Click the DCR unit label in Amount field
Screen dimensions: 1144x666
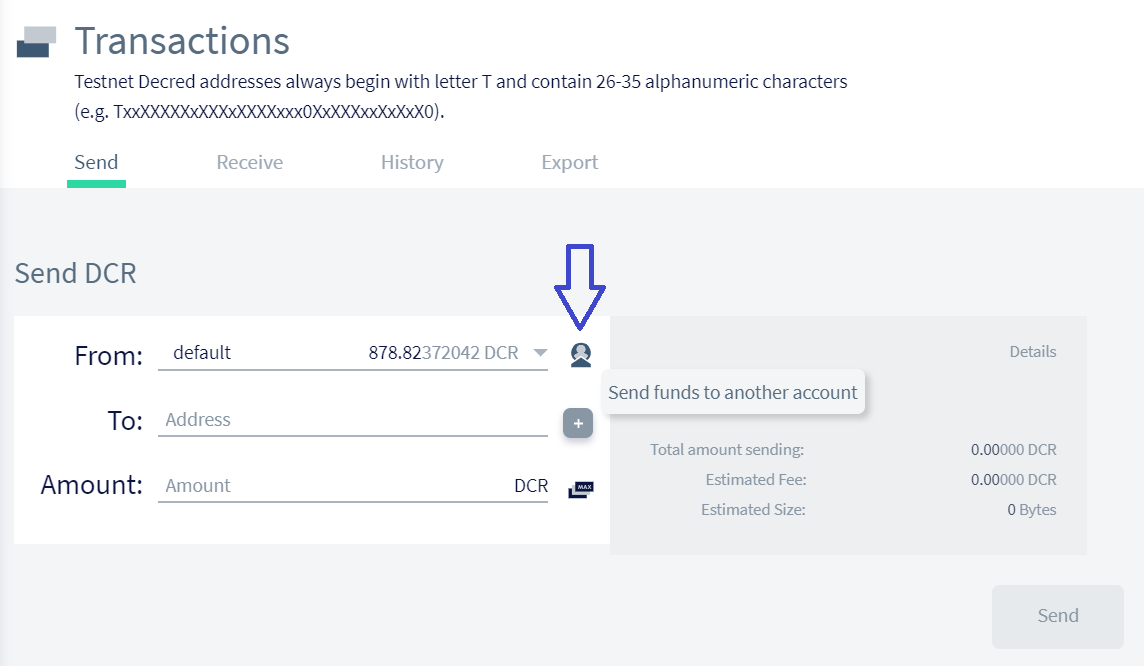(x=531, y=486)
